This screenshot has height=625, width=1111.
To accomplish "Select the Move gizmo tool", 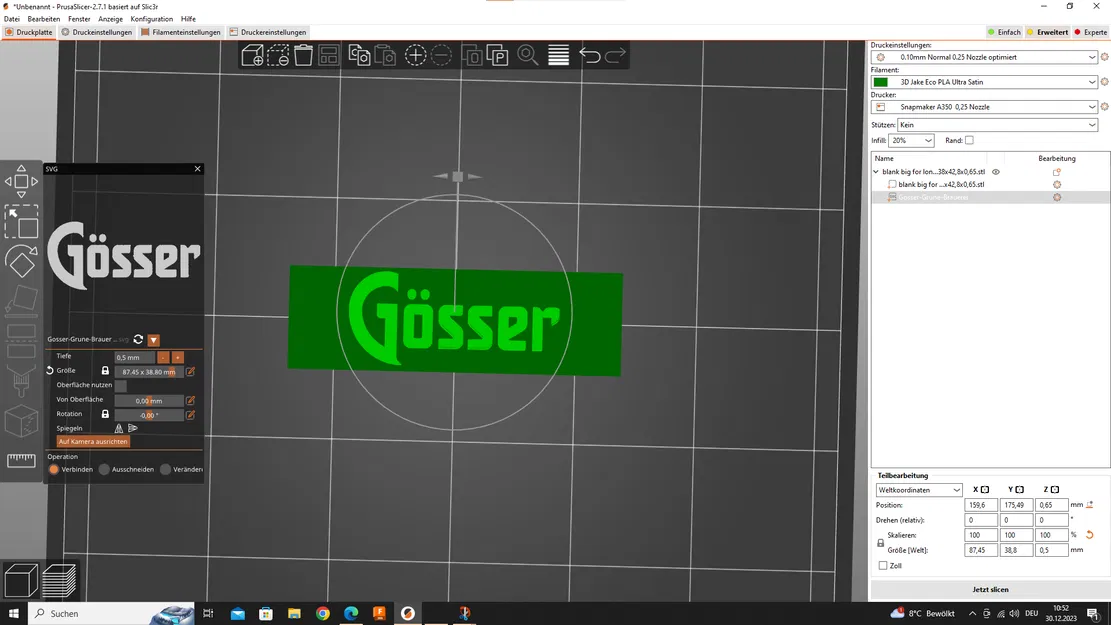I will [x=21, y=181].
